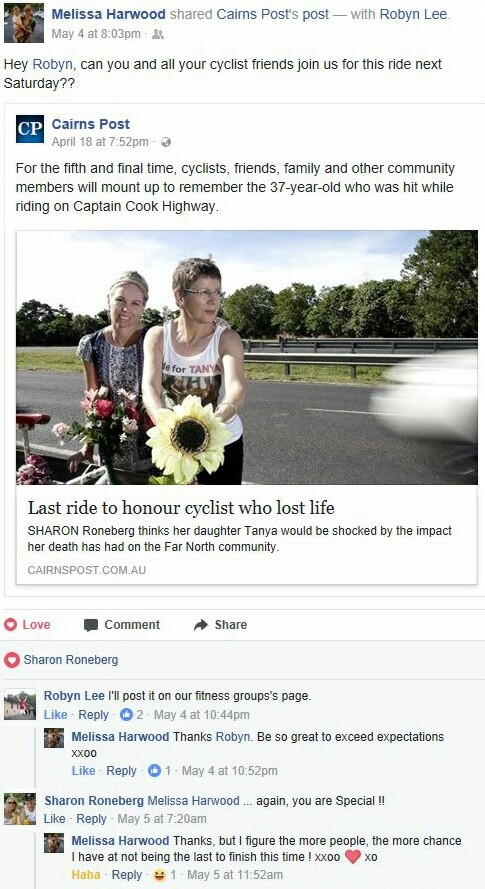Screen dimensions: 485x889
Task: Open Melissa Harwood's profile picture in post header
Action: 24,23
